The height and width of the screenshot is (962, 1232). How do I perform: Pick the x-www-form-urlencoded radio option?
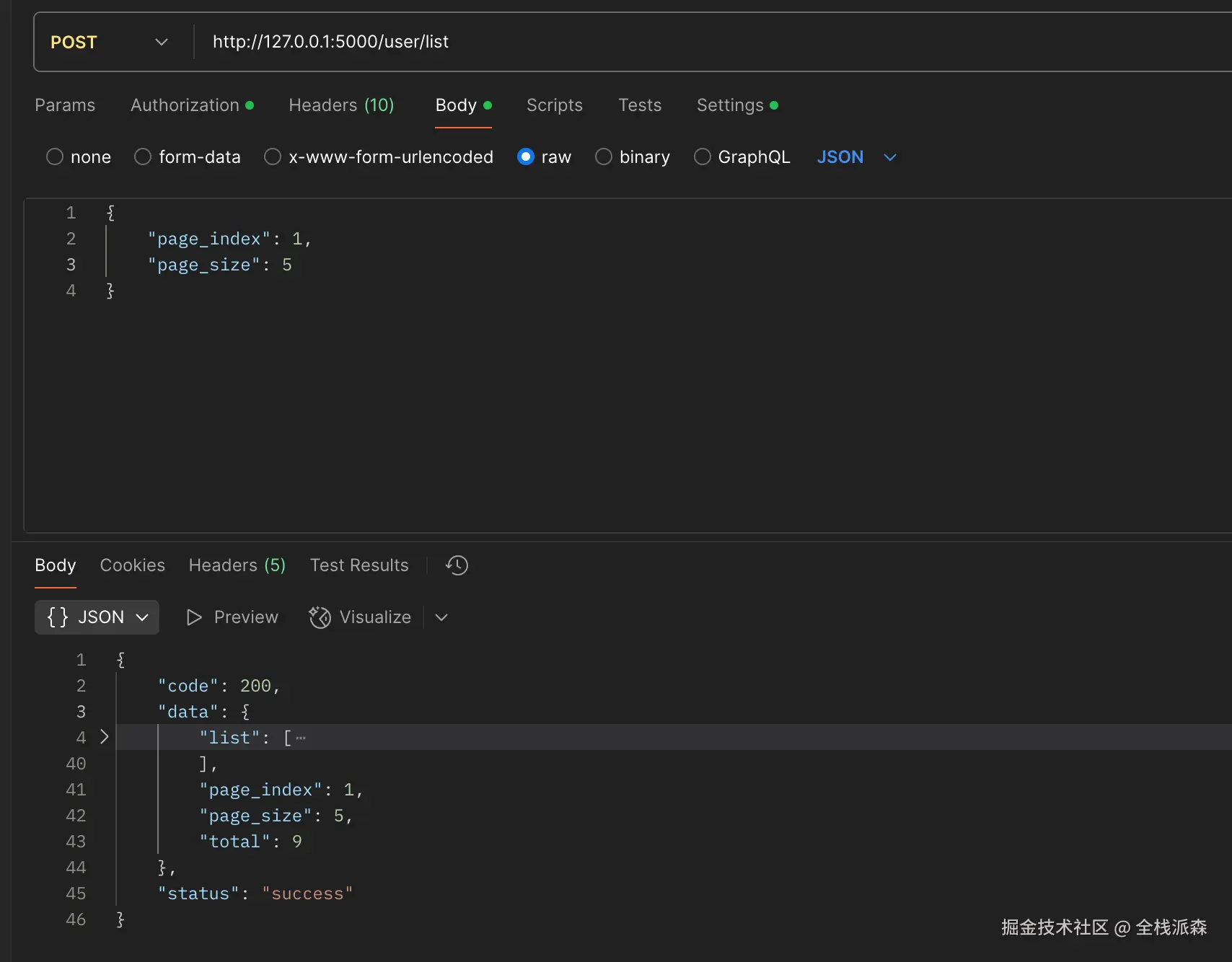click(273, 157)
